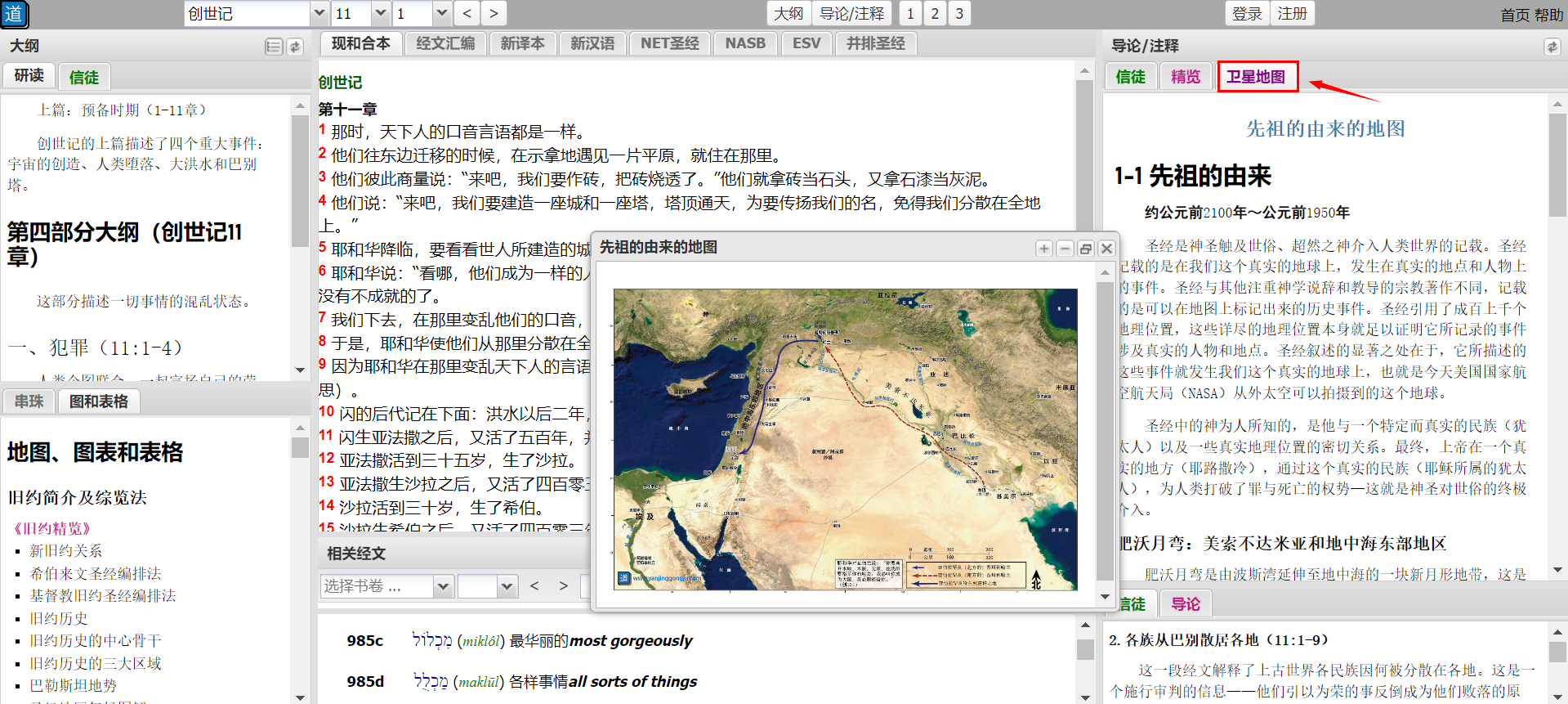Go to next chapter with top arrow
This screenshot has height=704, width=1568.
tap(494, 13)
